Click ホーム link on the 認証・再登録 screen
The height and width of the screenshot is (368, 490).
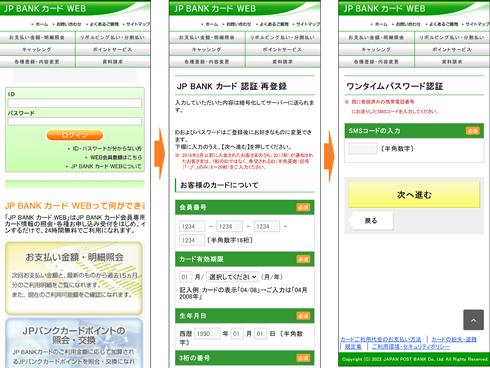pos(212,24)
